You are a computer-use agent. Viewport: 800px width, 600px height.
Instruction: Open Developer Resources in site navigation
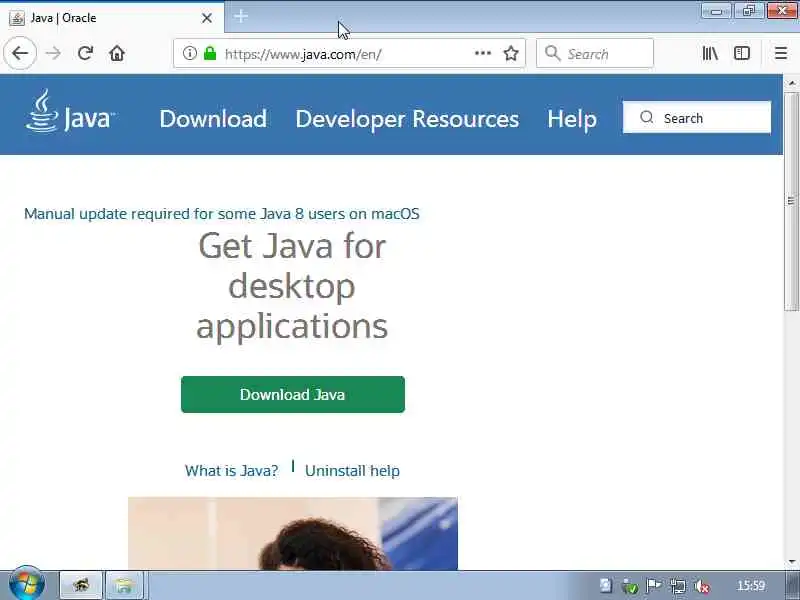tap(407, 119)
